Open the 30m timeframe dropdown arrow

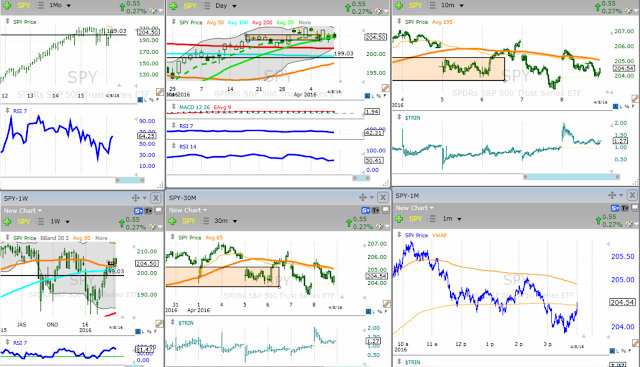click(x=235, y=221)
